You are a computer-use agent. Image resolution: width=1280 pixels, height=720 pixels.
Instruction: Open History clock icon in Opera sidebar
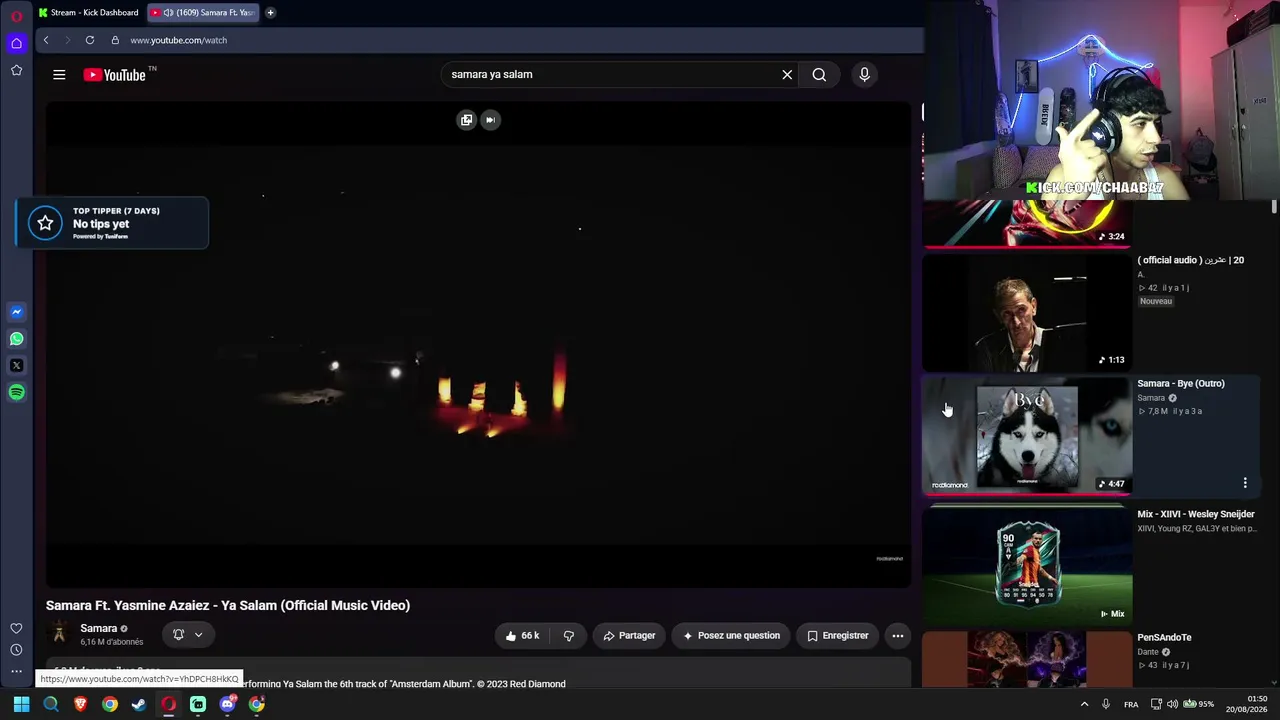[16, 650]
